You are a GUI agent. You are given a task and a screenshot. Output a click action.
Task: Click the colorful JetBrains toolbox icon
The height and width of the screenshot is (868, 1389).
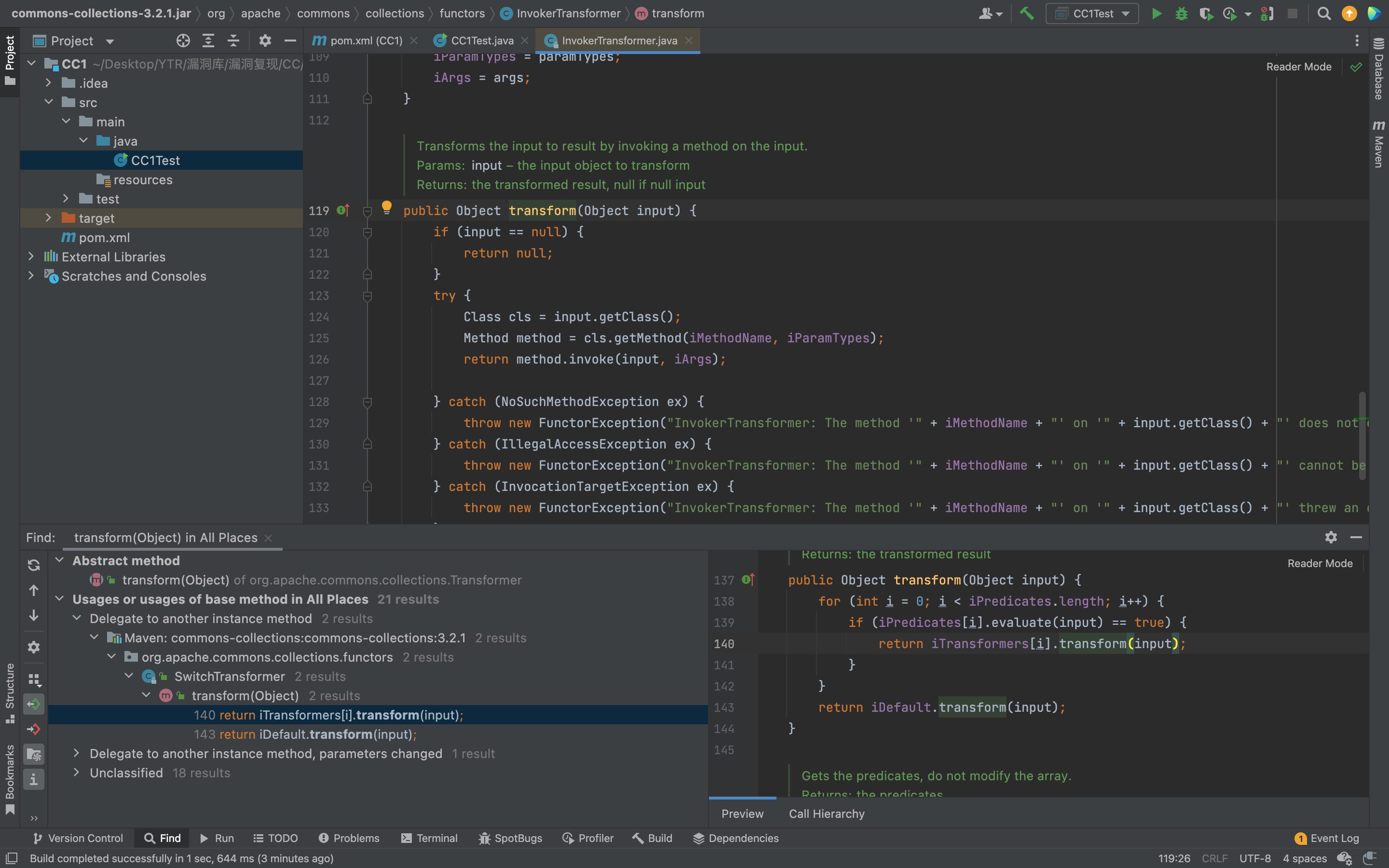click(1374, 13)
